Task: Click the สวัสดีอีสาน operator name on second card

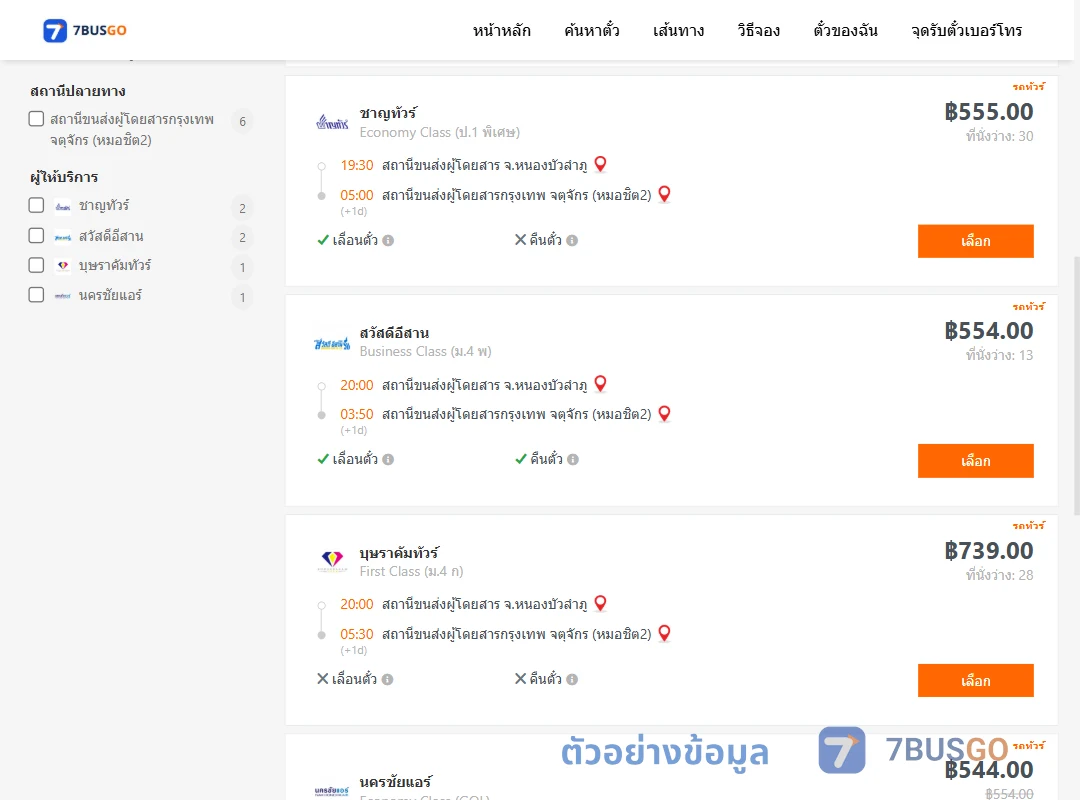Action: (x=394, y=332)
